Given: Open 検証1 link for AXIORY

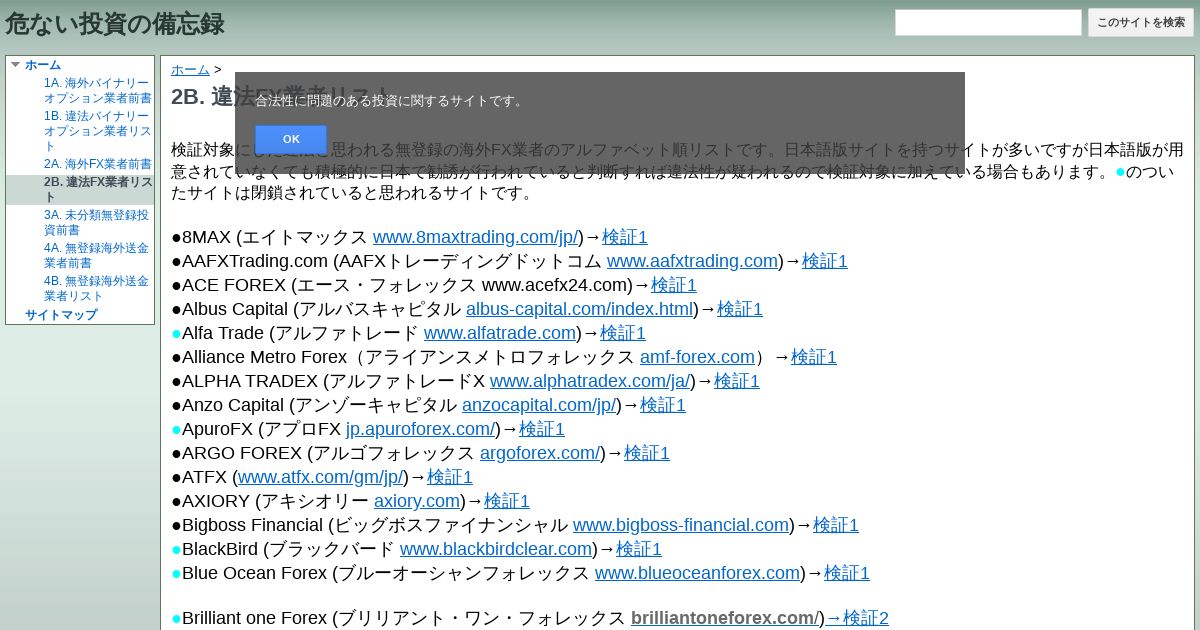Looking at the screenshot, I should tap(507, 501).
